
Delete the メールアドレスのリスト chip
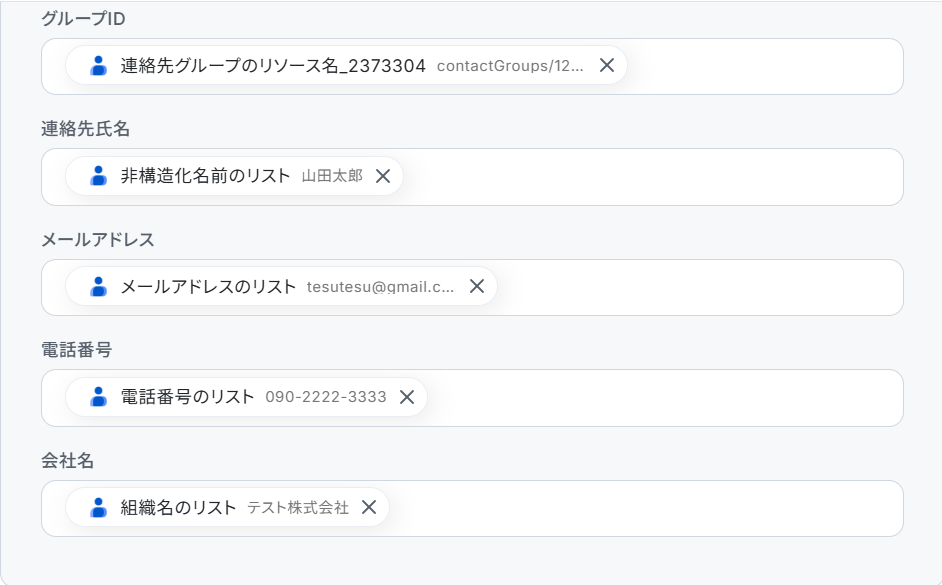477,287
